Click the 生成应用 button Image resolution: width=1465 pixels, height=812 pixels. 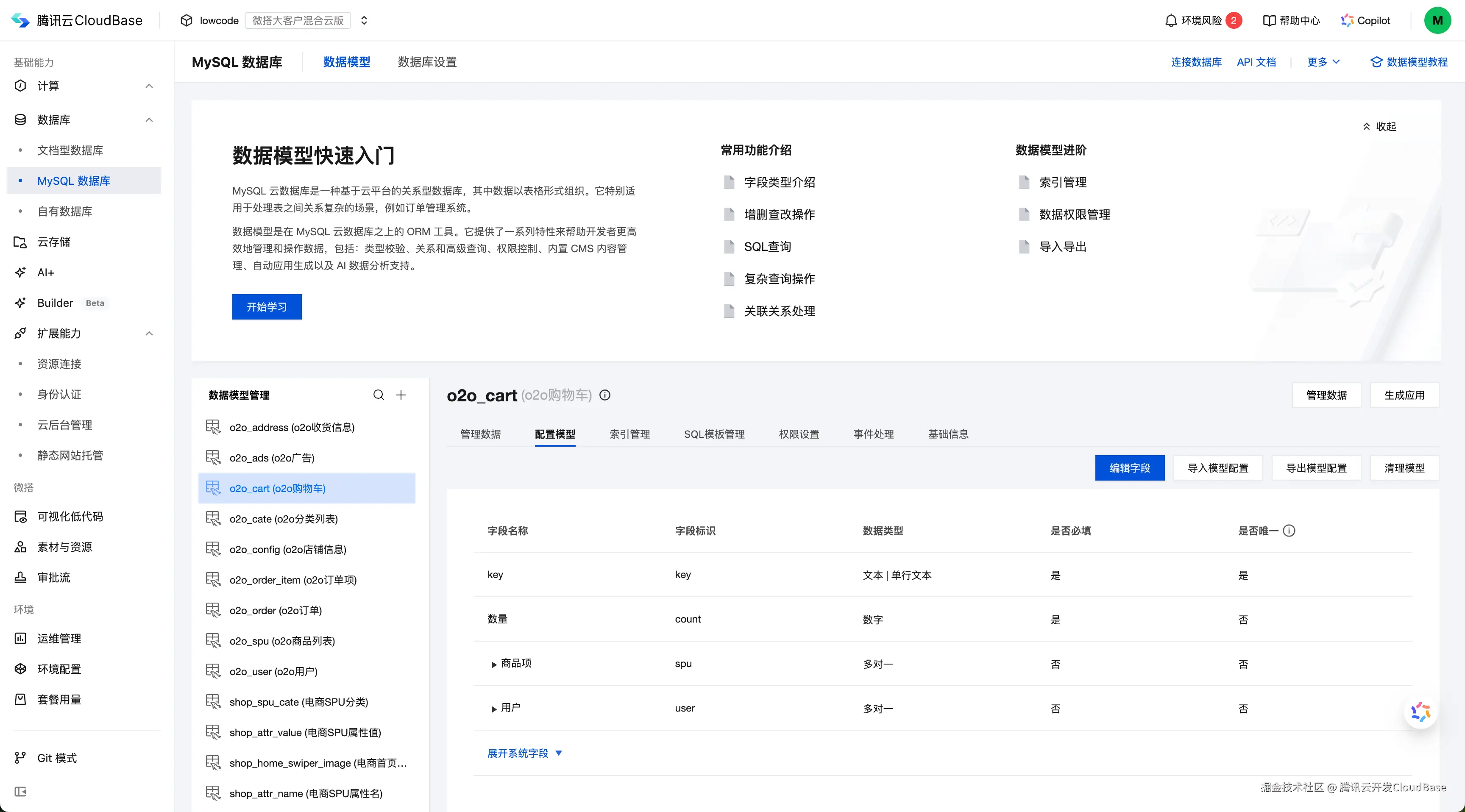[1404, 394]
